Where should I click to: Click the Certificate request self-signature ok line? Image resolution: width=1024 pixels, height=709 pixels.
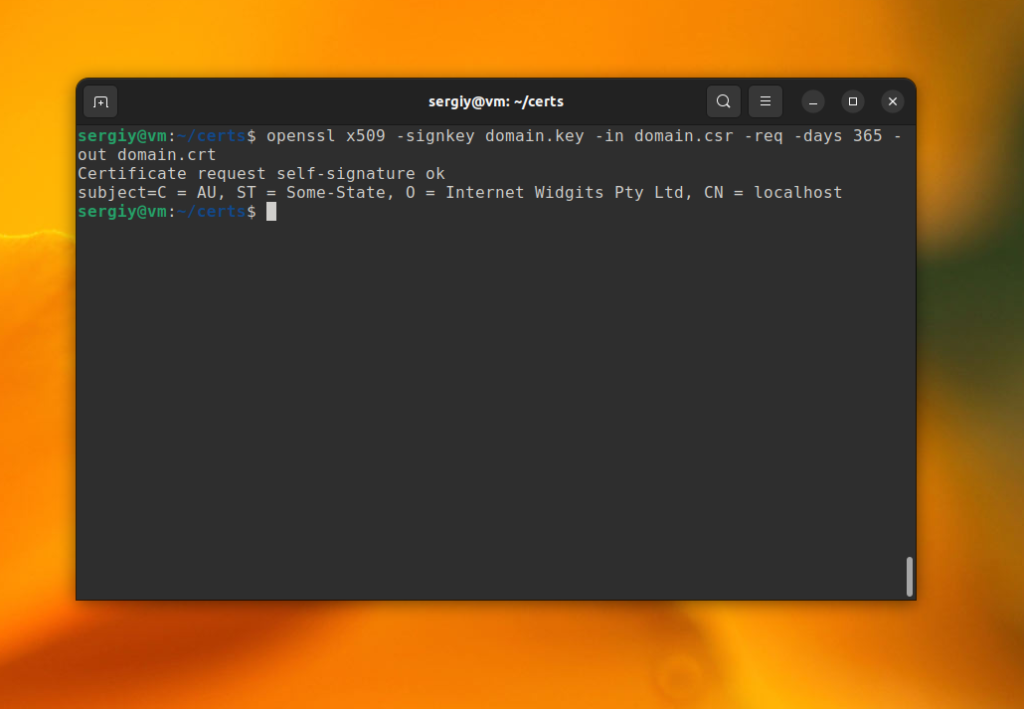click(x=261, y=174)
